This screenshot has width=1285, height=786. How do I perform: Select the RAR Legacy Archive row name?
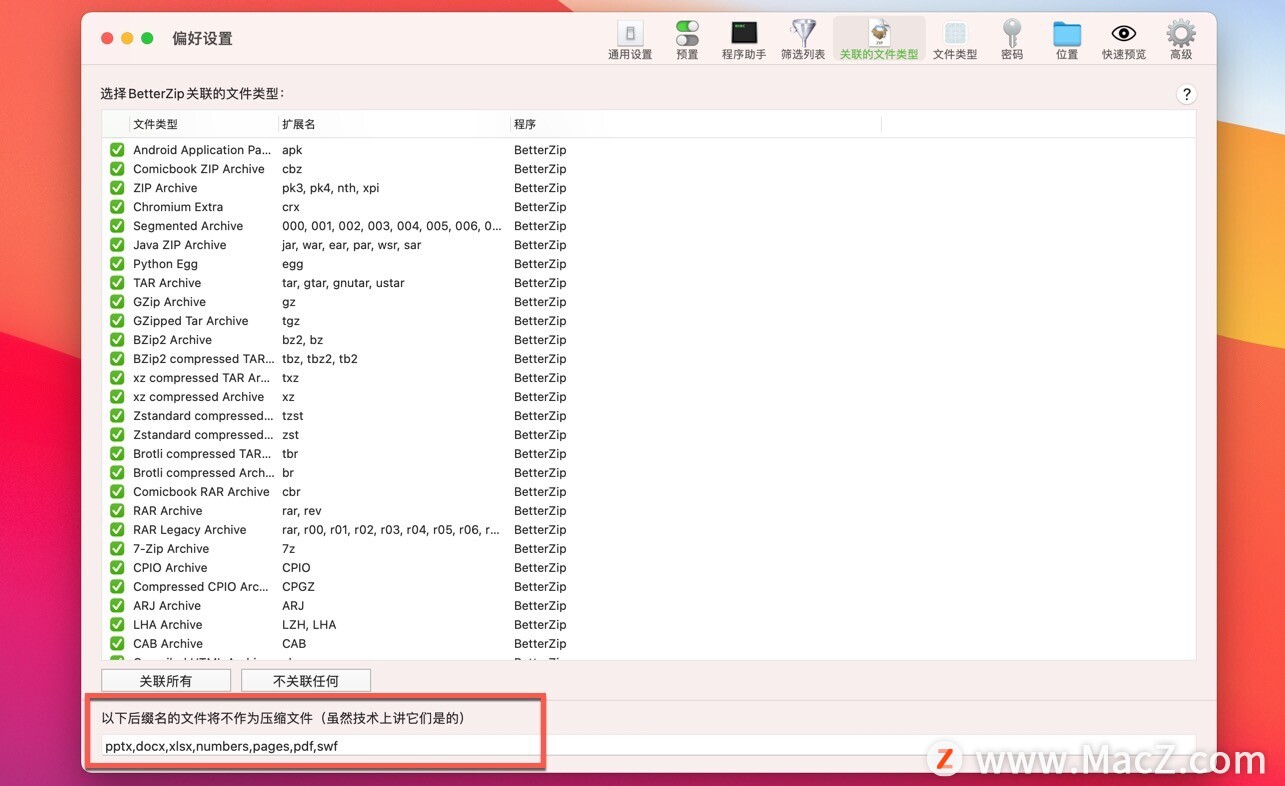point(190,530)
